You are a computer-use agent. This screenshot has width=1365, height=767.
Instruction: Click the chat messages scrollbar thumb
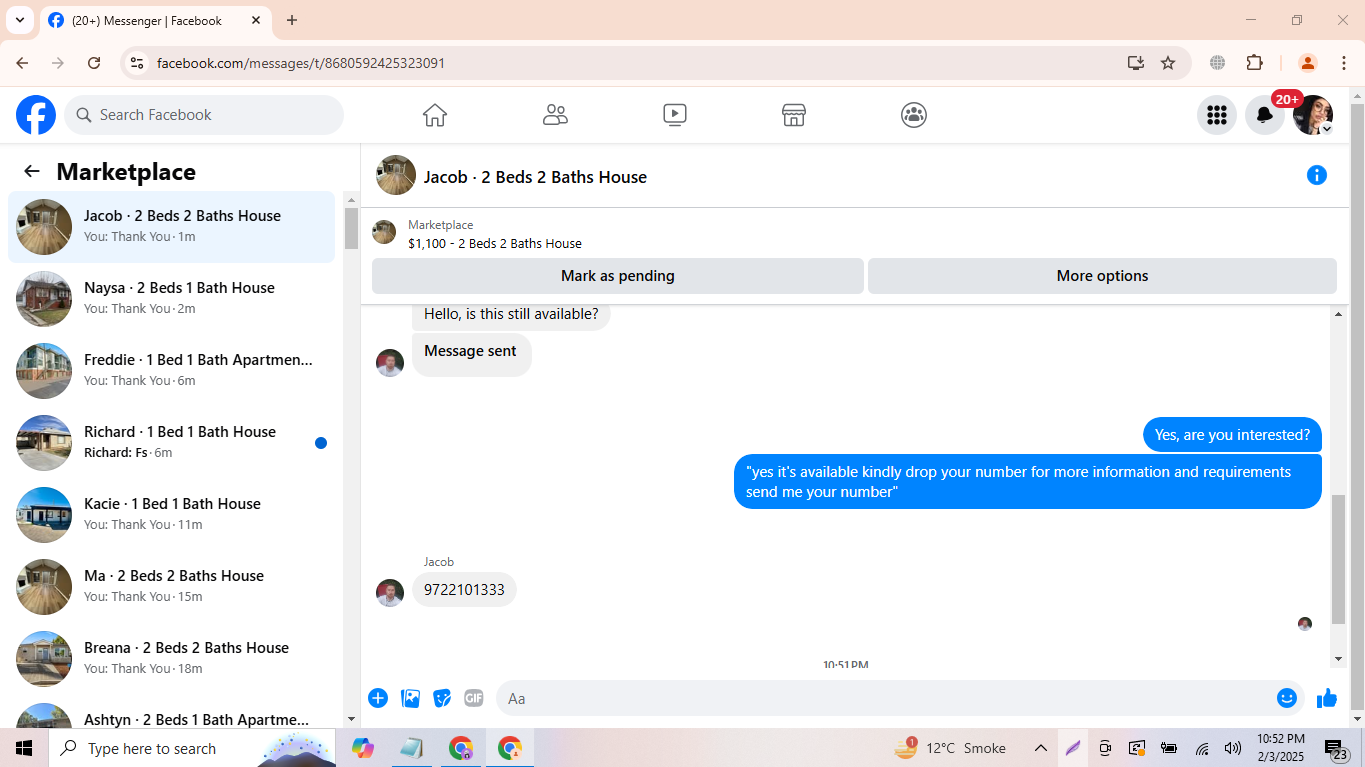1339,559
